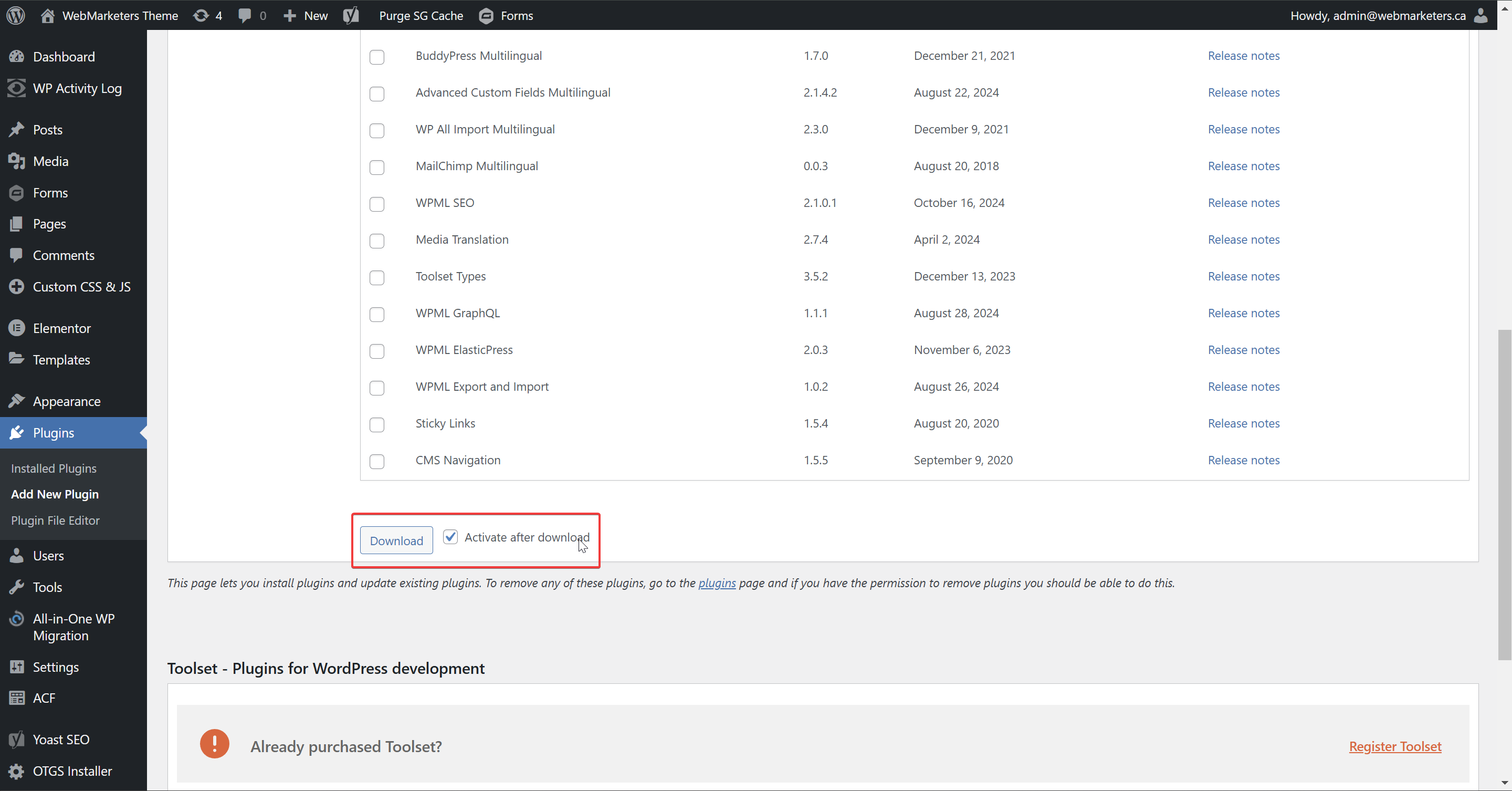Click the WordPress logo icon in admin bar
The height and width of the screenshot is (791, 1512).
pos(16,15)
